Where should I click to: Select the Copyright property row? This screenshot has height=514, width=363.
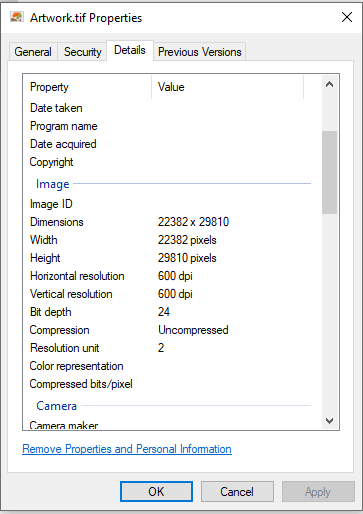tap(170, 162)
